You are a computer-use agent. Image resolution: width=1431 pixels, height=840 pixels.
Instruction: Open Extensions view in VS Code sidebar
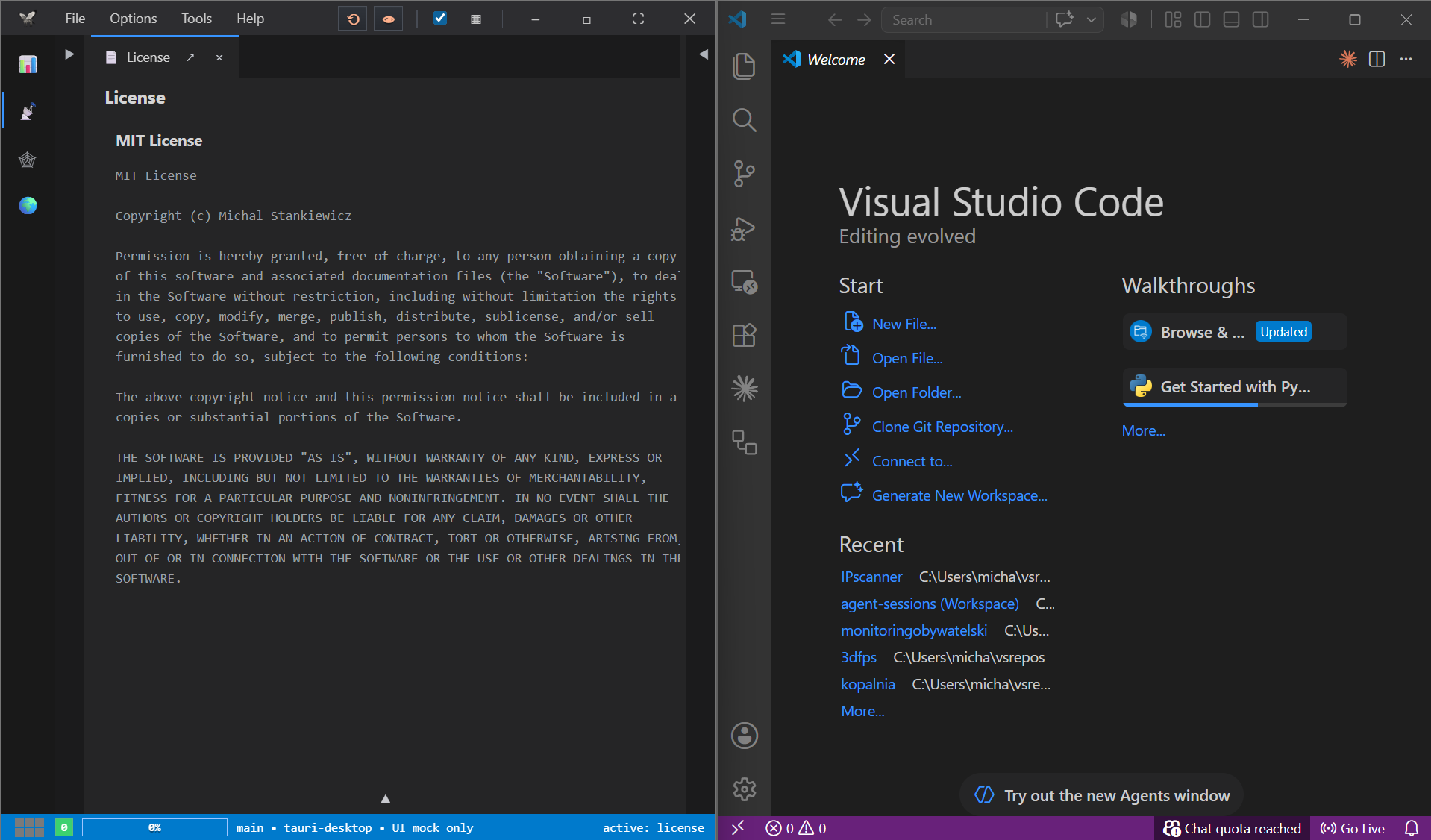(744, 335)
